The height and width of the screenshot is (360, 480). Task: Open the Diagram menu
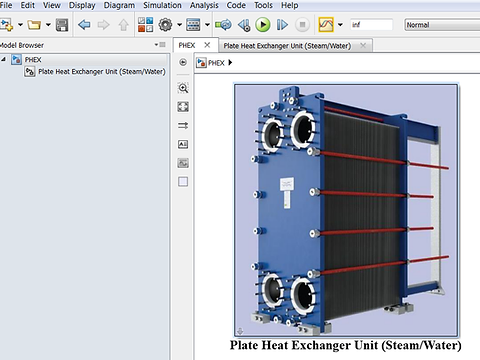point(119,5)
